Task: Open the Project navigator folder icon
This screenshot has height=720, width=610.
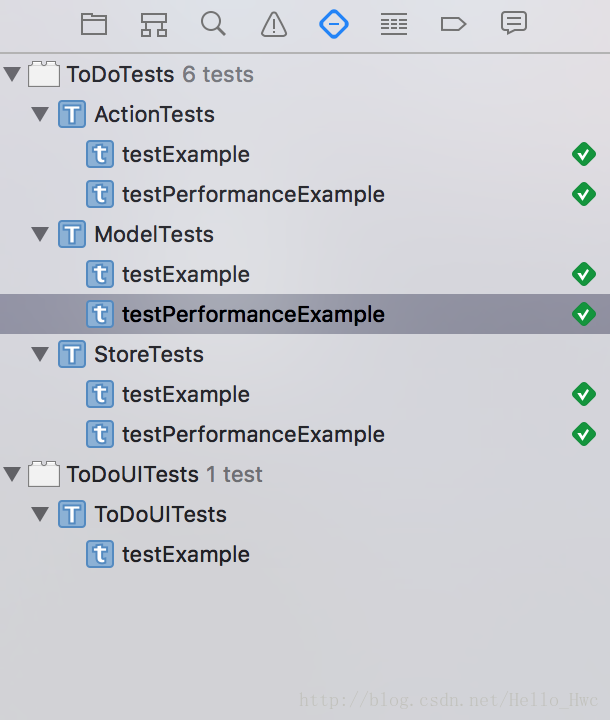Action: pos(94,24)
